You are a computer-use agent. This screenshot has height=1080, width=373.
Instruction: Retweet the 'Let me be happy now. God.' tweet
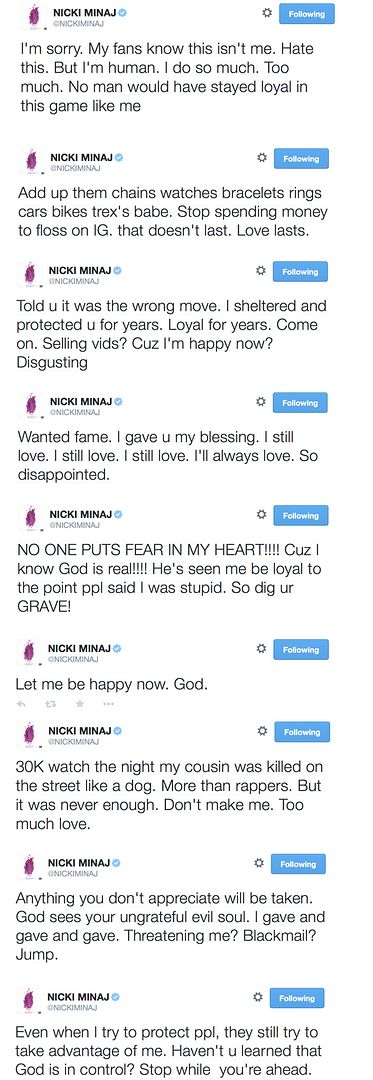50,703
